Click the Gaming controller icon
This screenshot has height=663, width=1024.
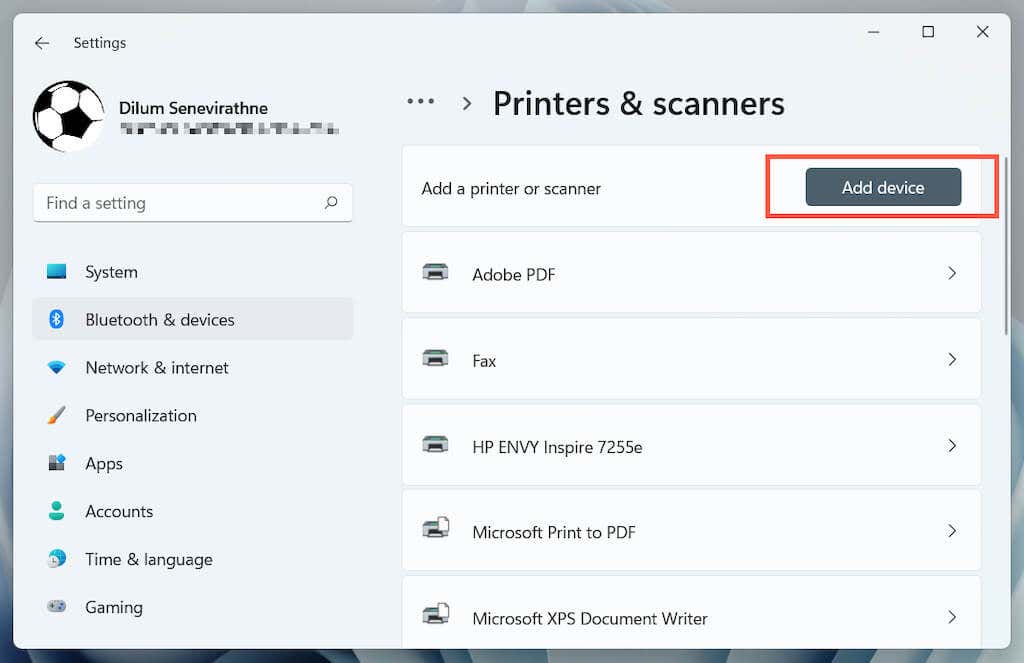click(x=56, y=606)
